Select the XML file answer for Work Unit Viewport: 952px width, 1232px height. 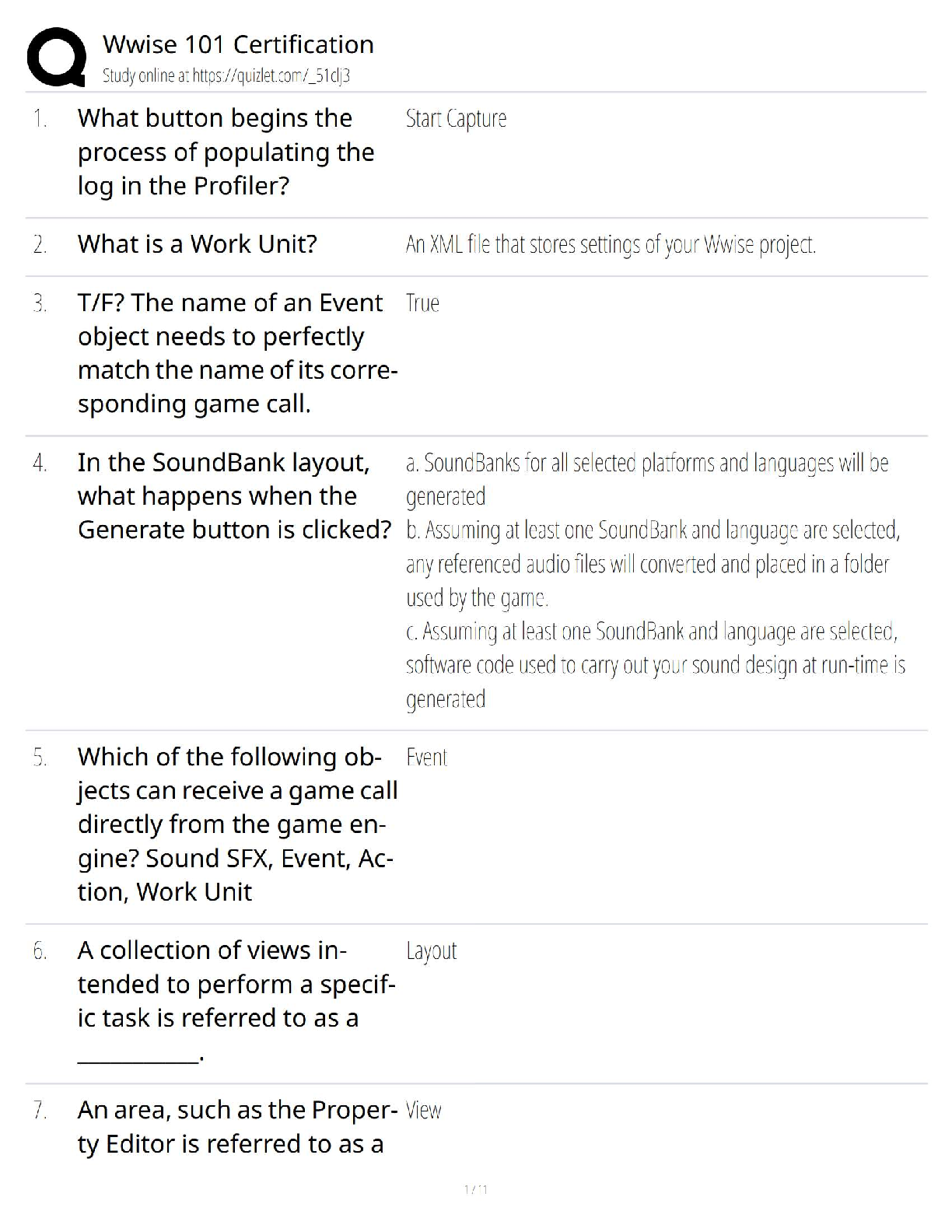point(611,245)
